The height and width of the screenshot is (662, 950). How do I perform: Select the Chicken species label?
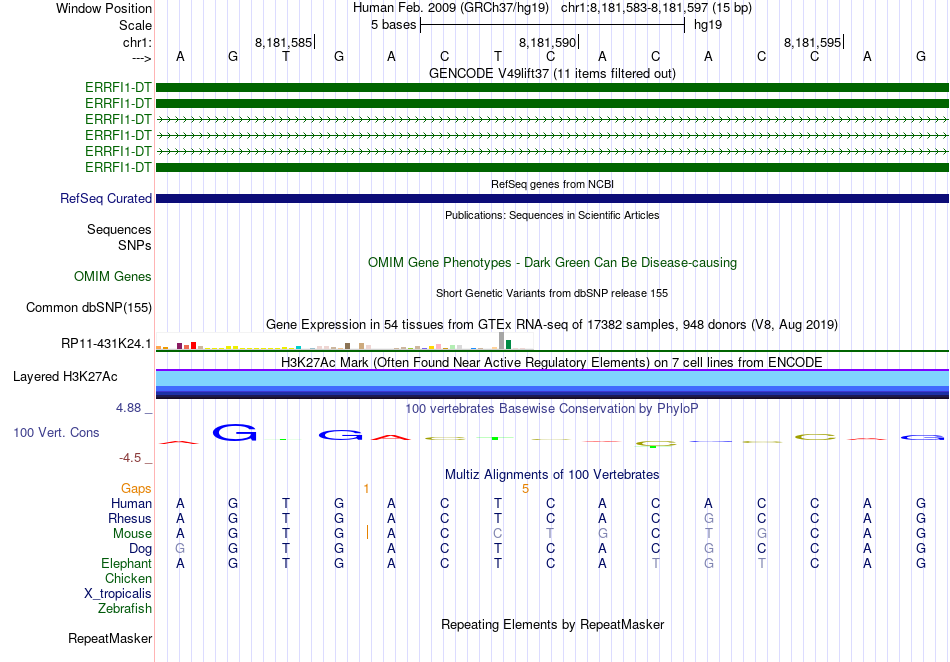click(128, 578)
